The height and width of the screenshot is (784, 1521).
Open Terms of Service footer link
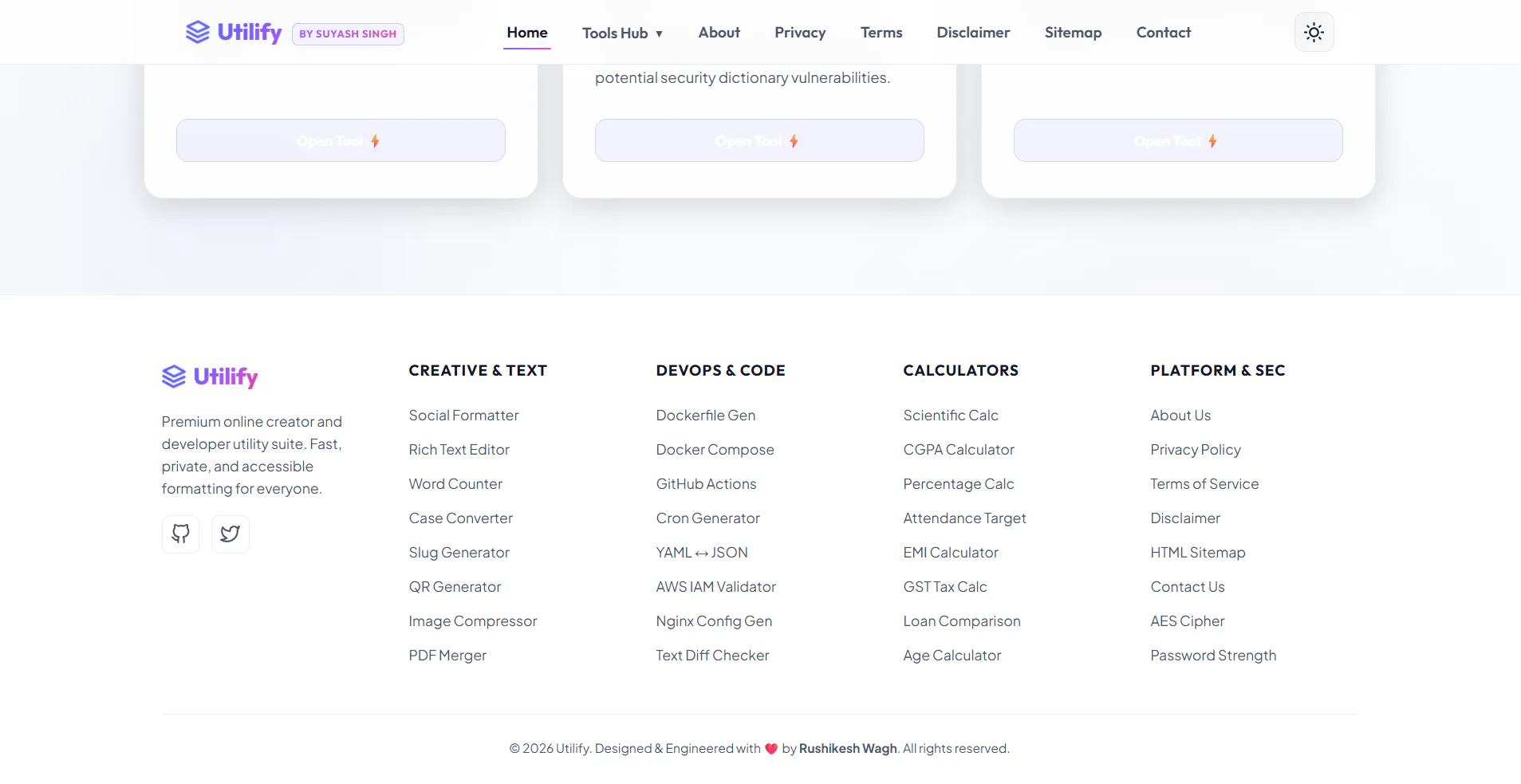click(x=1204, y=484)
